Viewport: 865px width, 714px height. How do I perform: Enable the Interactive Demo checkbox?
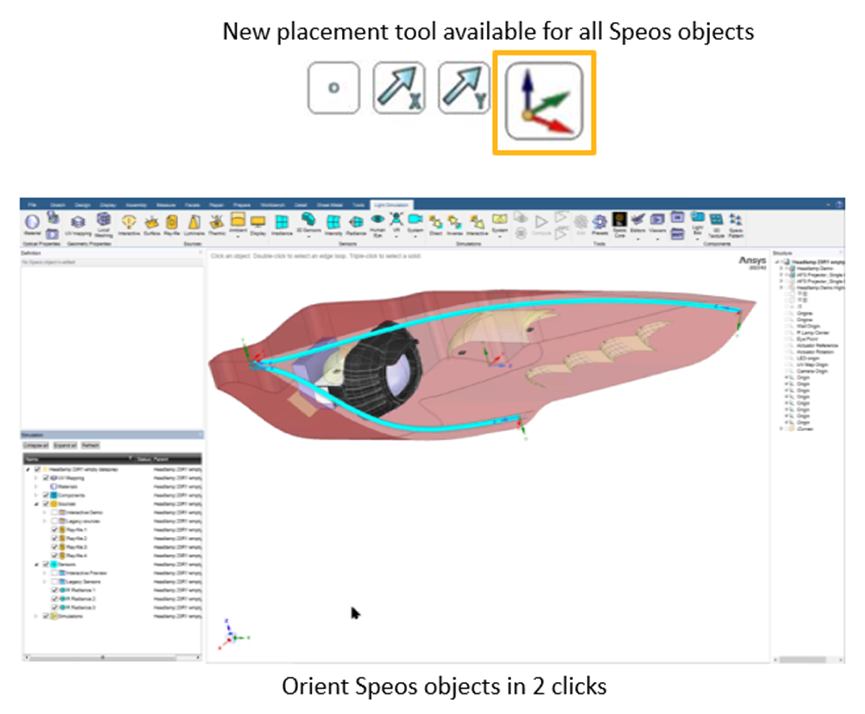[55, 513]
